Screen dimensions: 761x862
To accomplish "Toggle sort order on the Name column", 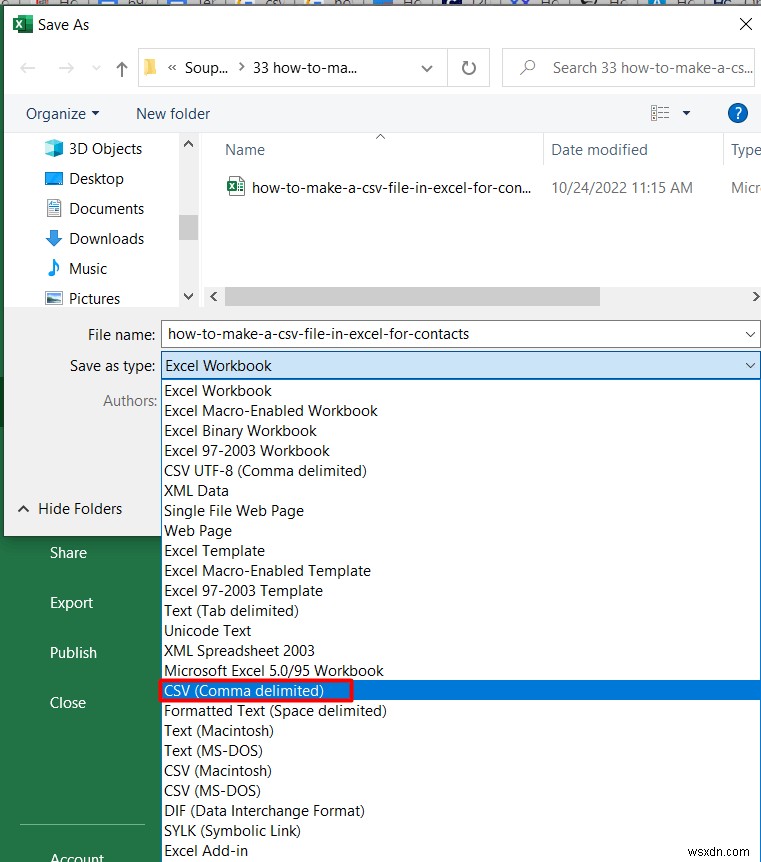I will click(x=245, y=149).
